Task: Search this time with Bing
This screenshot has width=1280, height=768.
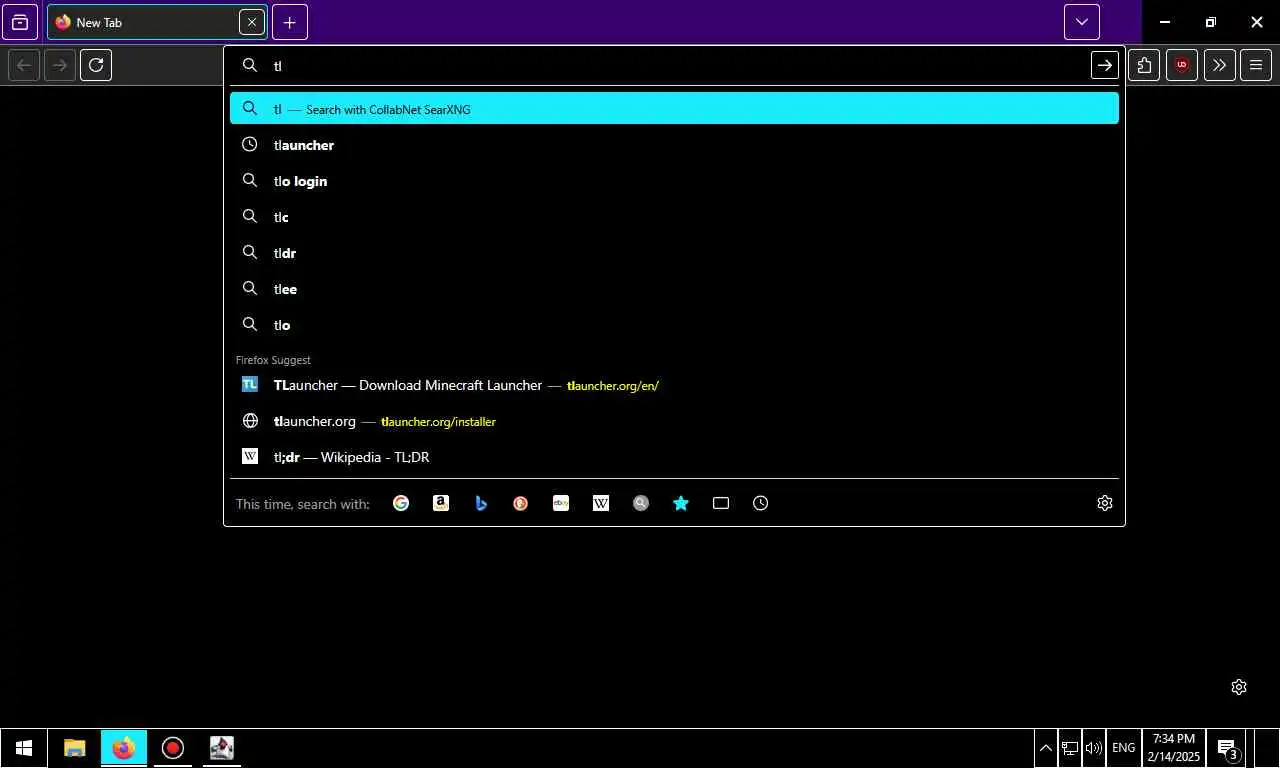Action: [x=481, y=503]
